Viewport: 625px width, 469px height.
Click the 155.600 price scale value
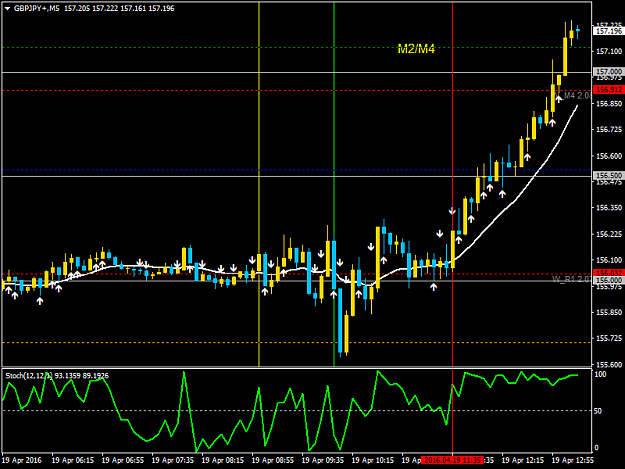point(609,364)
